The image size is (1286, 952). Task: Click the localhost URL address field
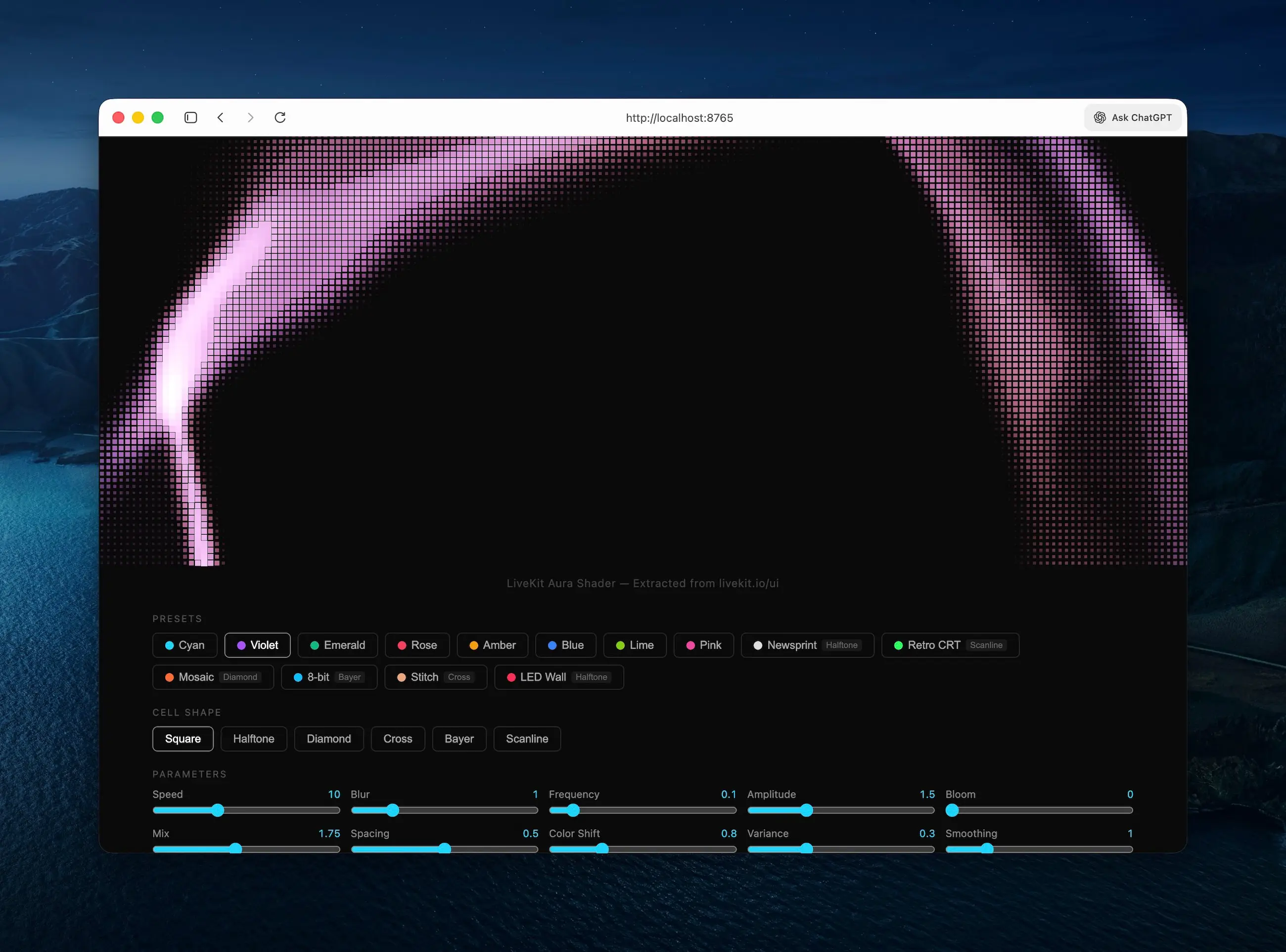679,118
